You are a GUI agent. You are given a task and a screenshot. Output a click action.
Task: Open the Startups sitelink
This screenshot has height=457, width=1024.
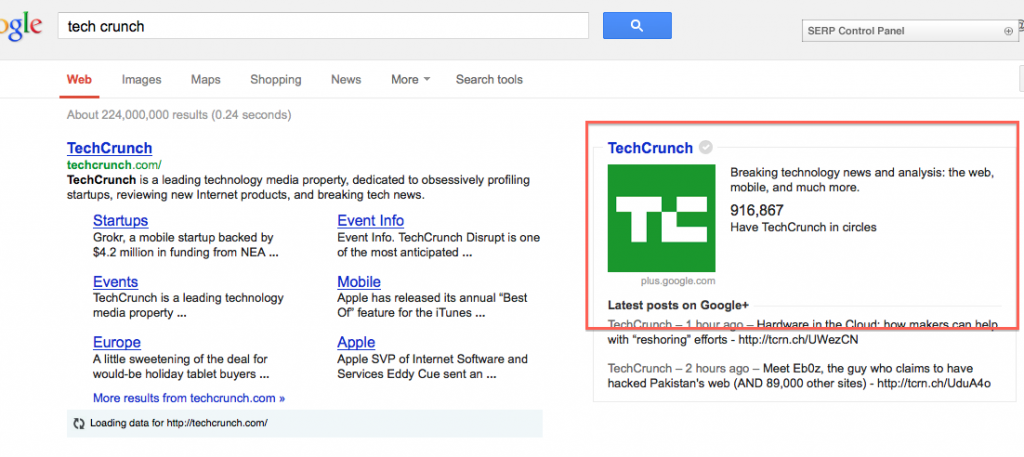pos(120,221)
